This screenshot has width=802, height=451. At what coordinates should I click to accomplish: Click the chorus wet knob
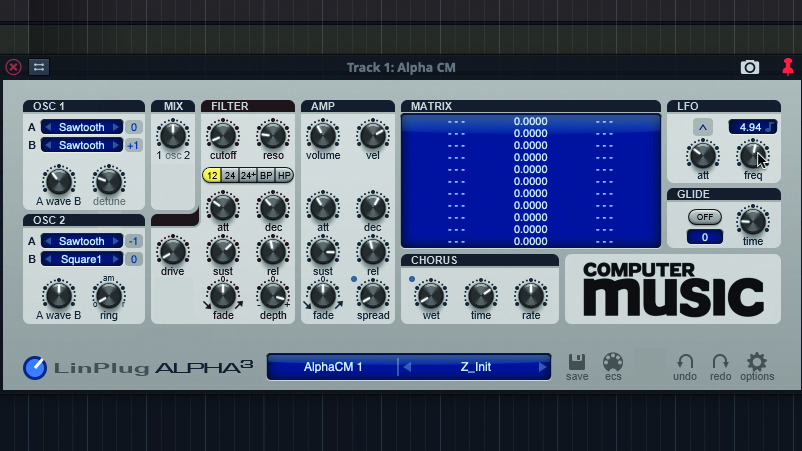click(x=431, y=295)
